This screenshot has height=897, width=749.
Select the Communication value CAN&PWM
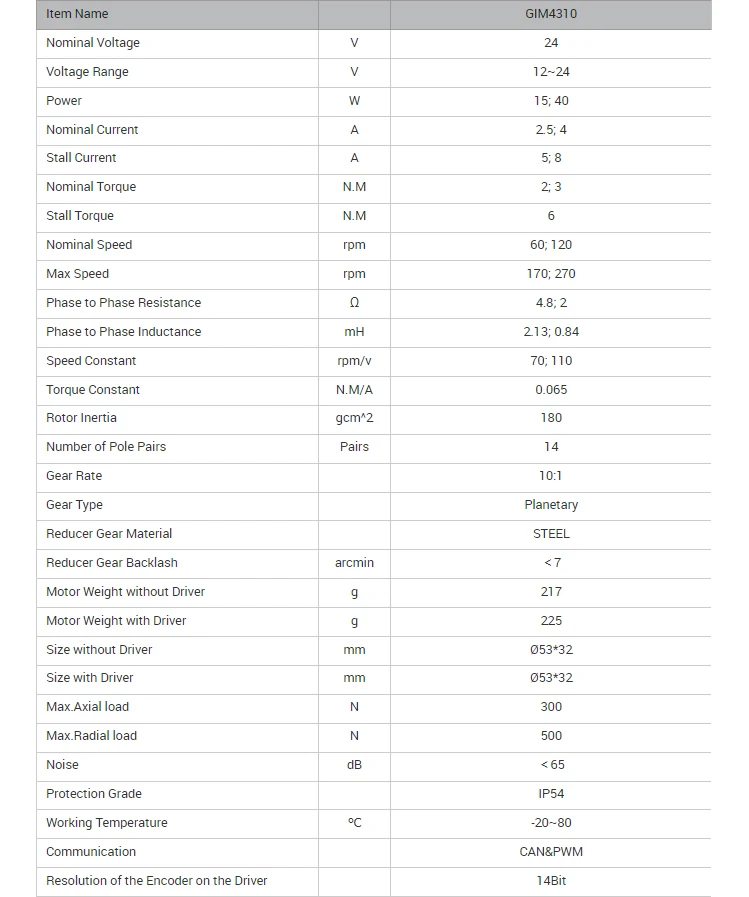pos(551,852)
